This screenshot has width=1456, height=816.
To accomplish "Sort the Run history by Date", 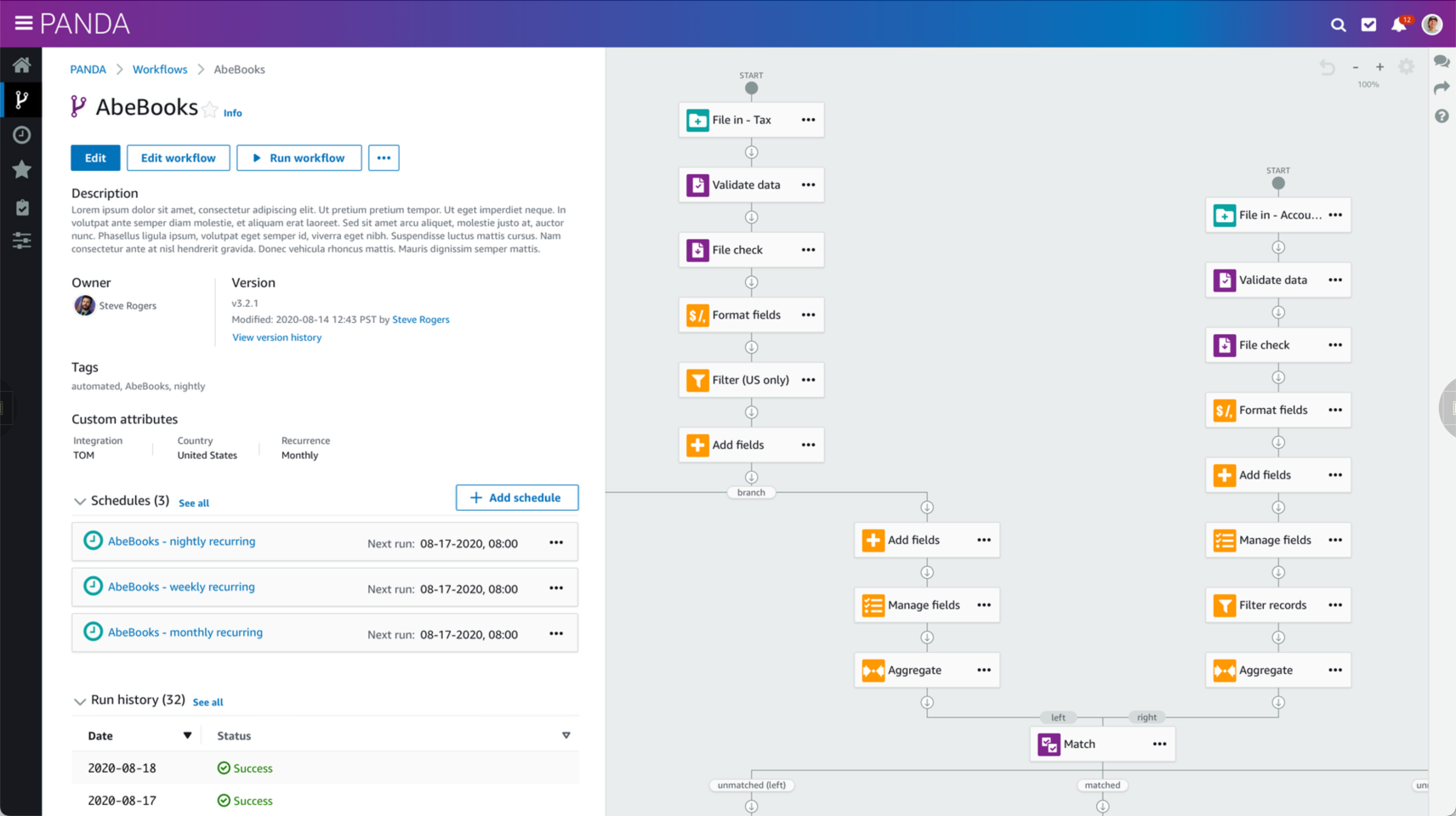I will point(188,735).
